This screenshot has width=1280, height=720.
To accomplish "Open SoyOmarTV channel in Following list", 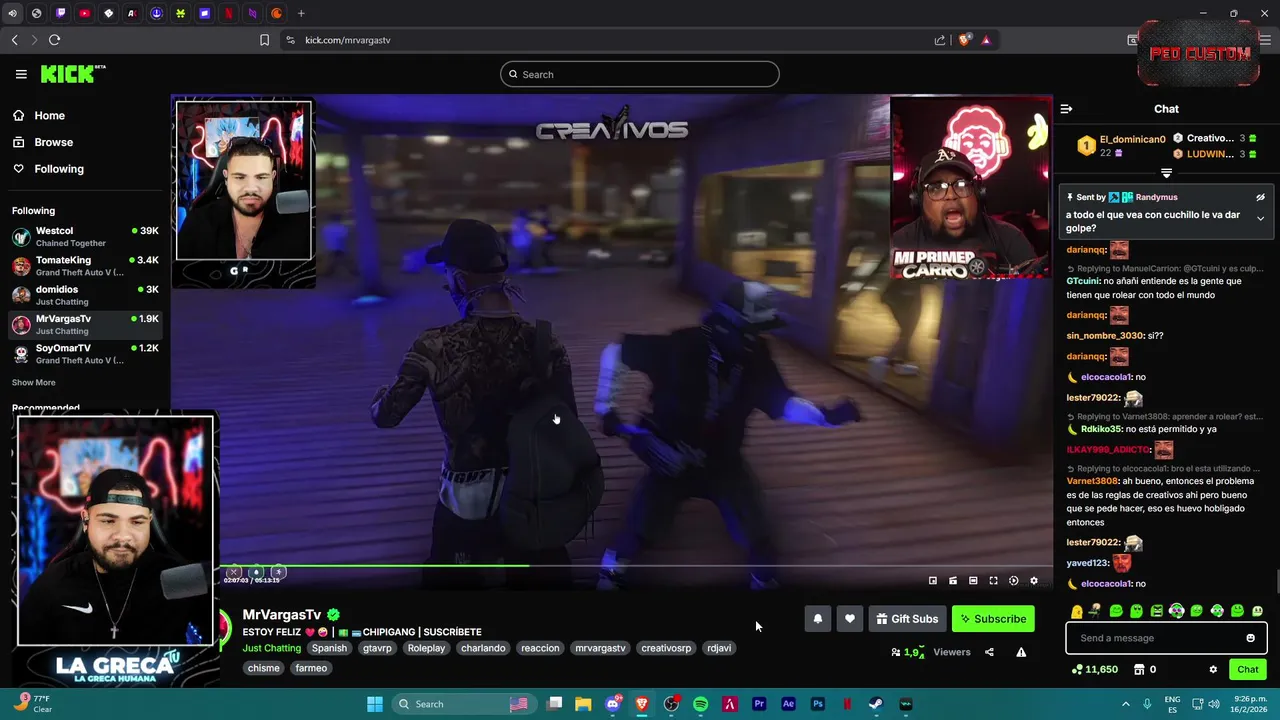I will coord(85,354).
